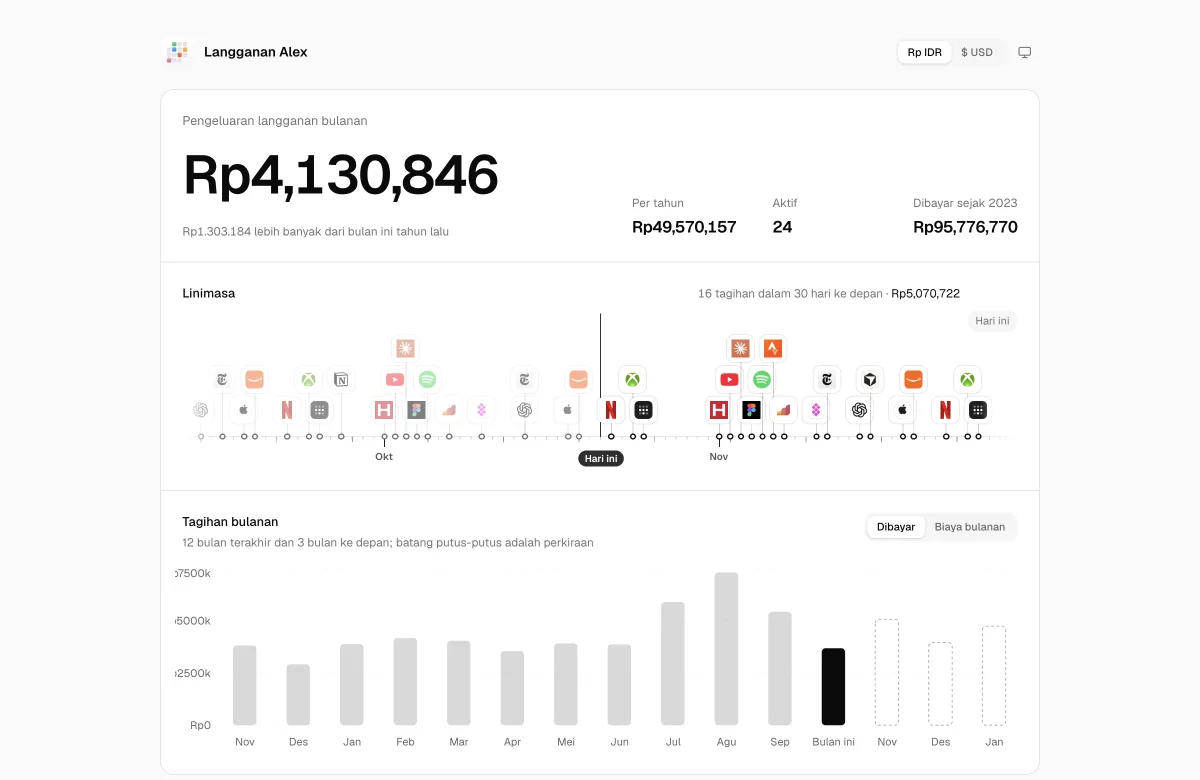The width and height of the screenshot is (1200, 780).
Task: Click the faded Figma icon in October
Action: (x=417, y=410)
